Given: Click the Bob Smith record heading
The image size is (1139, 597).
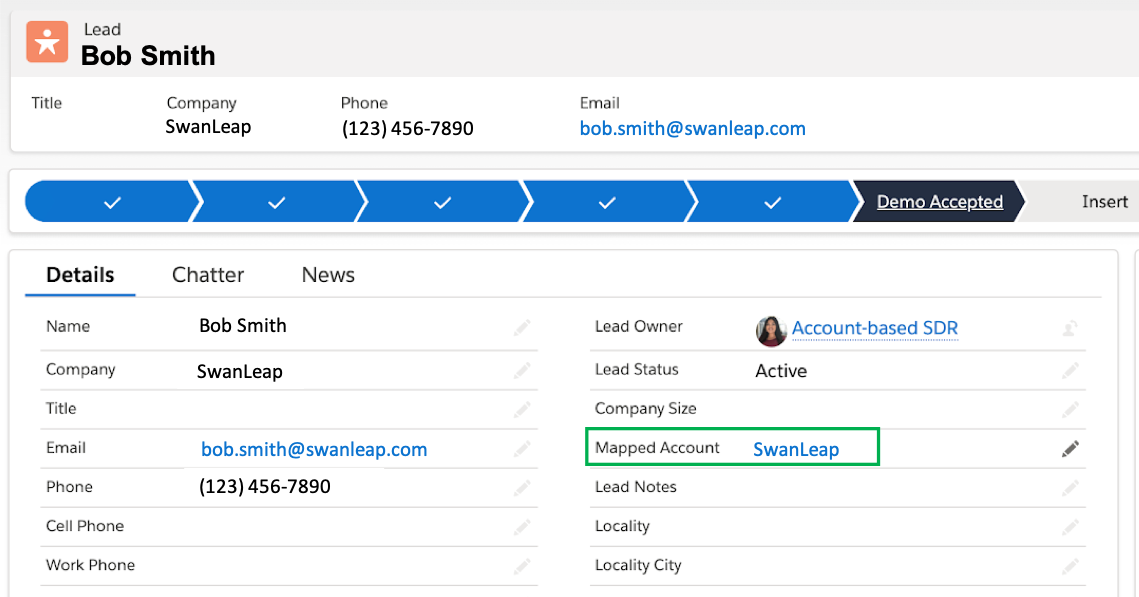Looking at the screenshot, I should [148, 55].
